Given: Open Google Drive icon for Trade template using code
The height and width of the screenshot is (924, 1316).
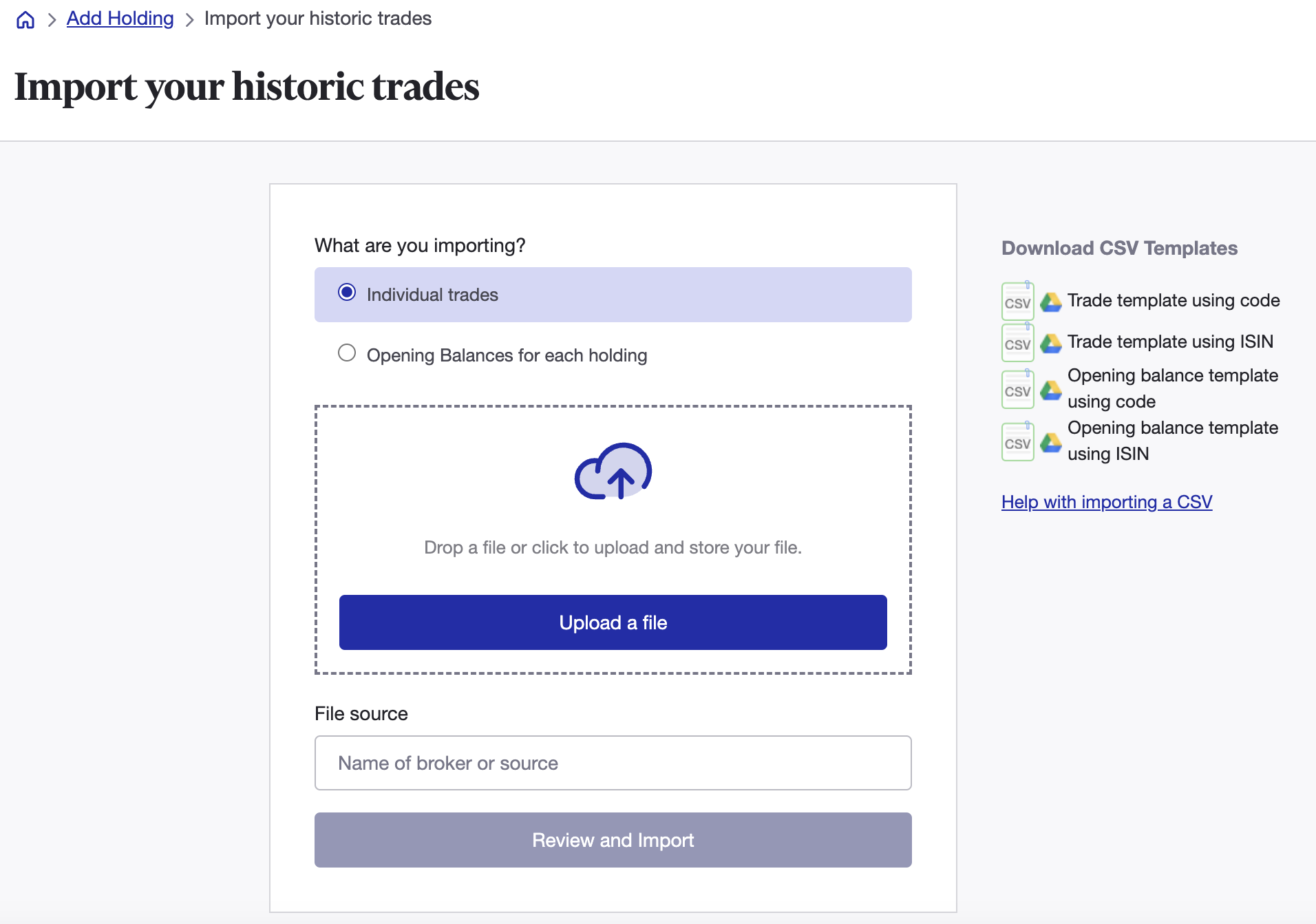Looking at the screenshot, I should pyautogui.click(x=1052, y=301).
